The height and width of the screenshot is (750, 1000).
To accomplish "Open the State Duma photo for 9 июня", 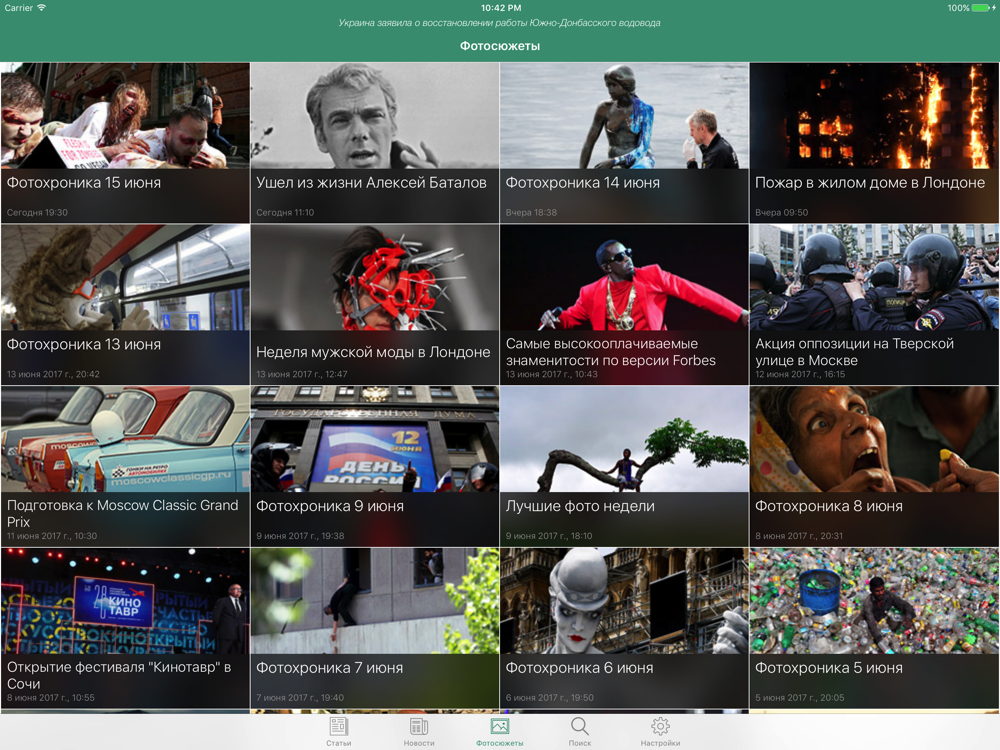I will pyautogui.click(x=374, y=439).
